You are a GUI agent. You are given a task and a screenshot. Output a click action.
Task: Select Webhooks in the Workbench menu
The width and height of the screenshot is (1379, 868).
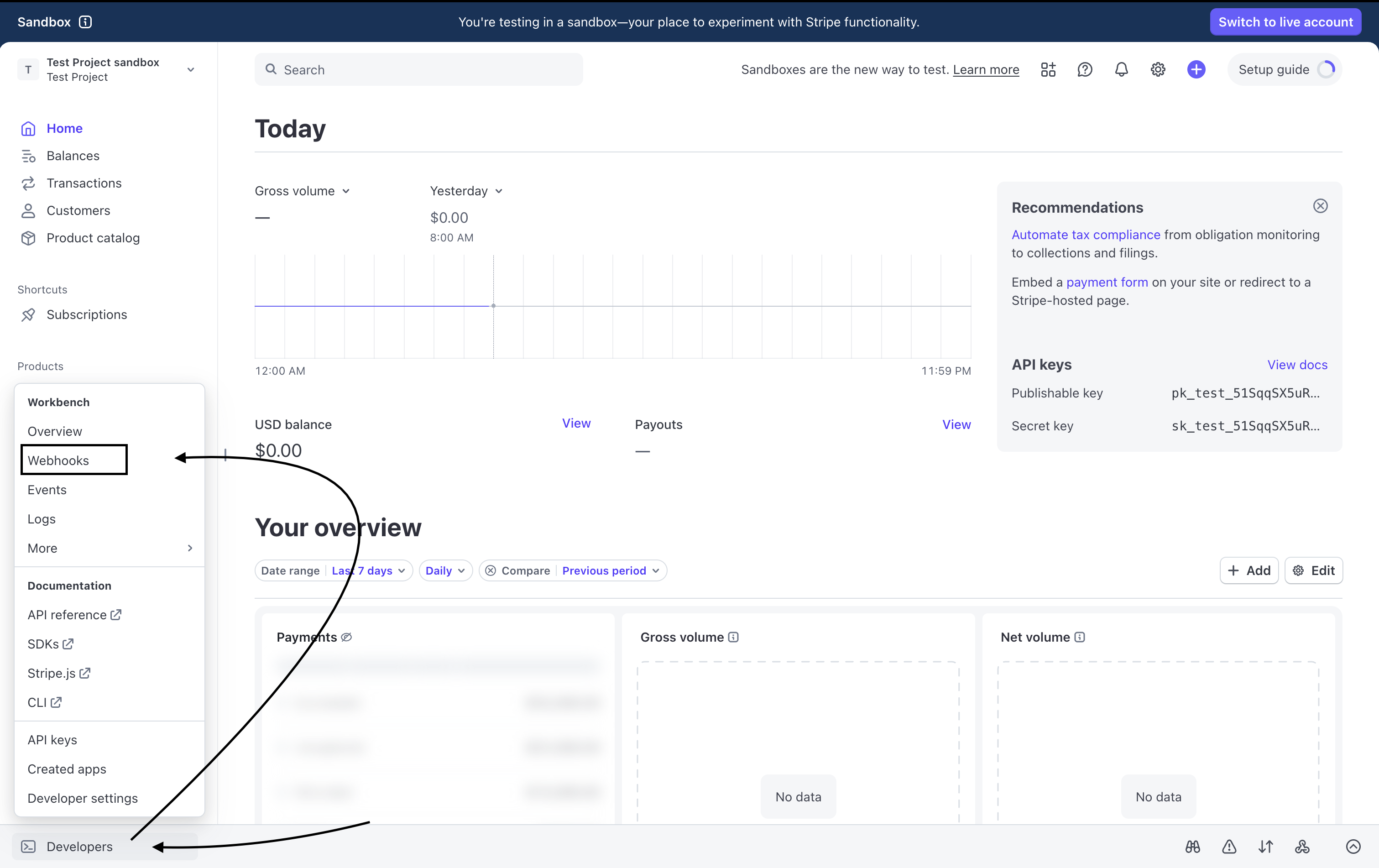click(58, 460)
